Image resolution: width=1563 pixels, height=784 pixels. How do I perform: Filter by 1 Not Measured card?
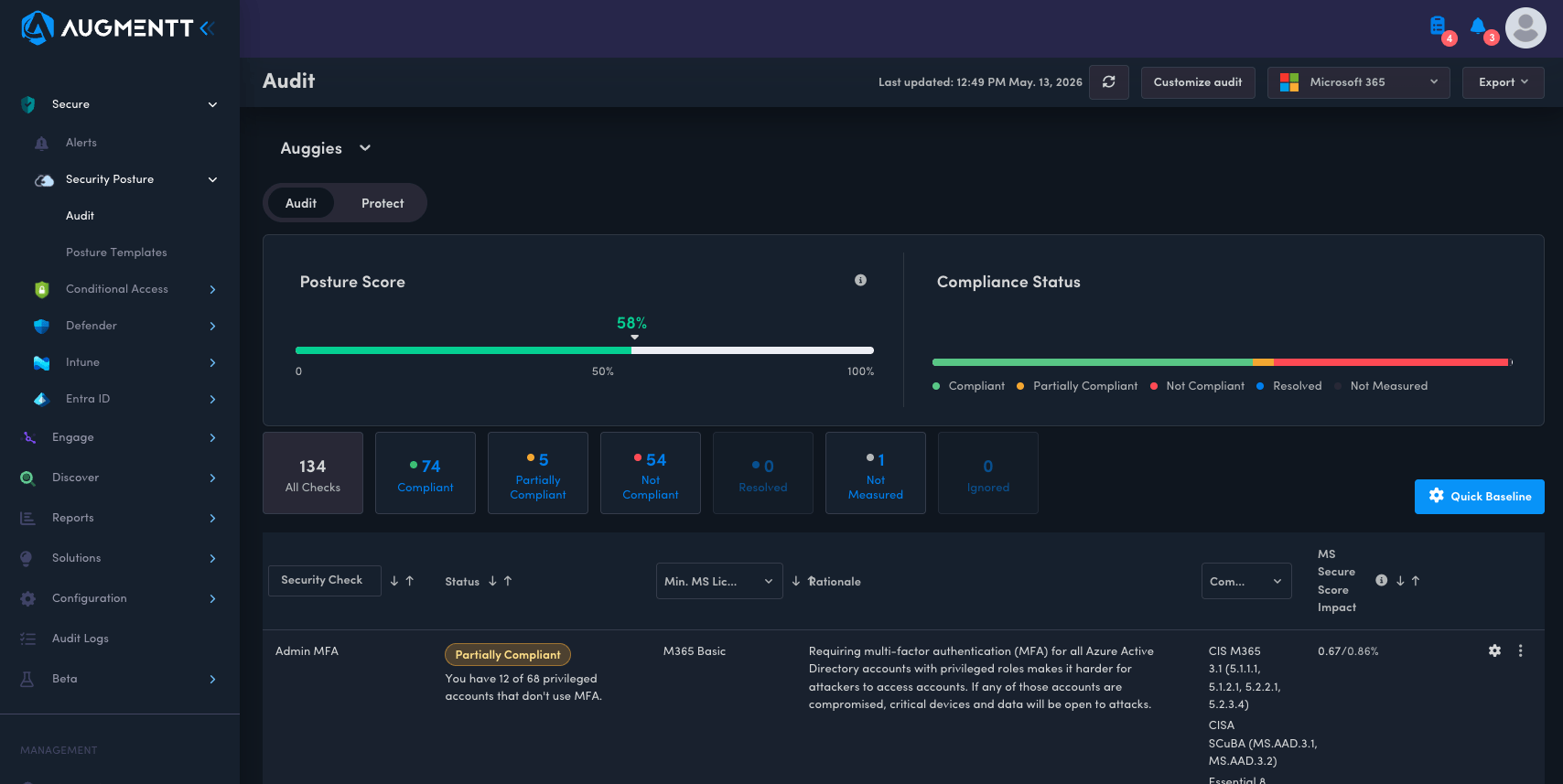click(x=876, y=473)
